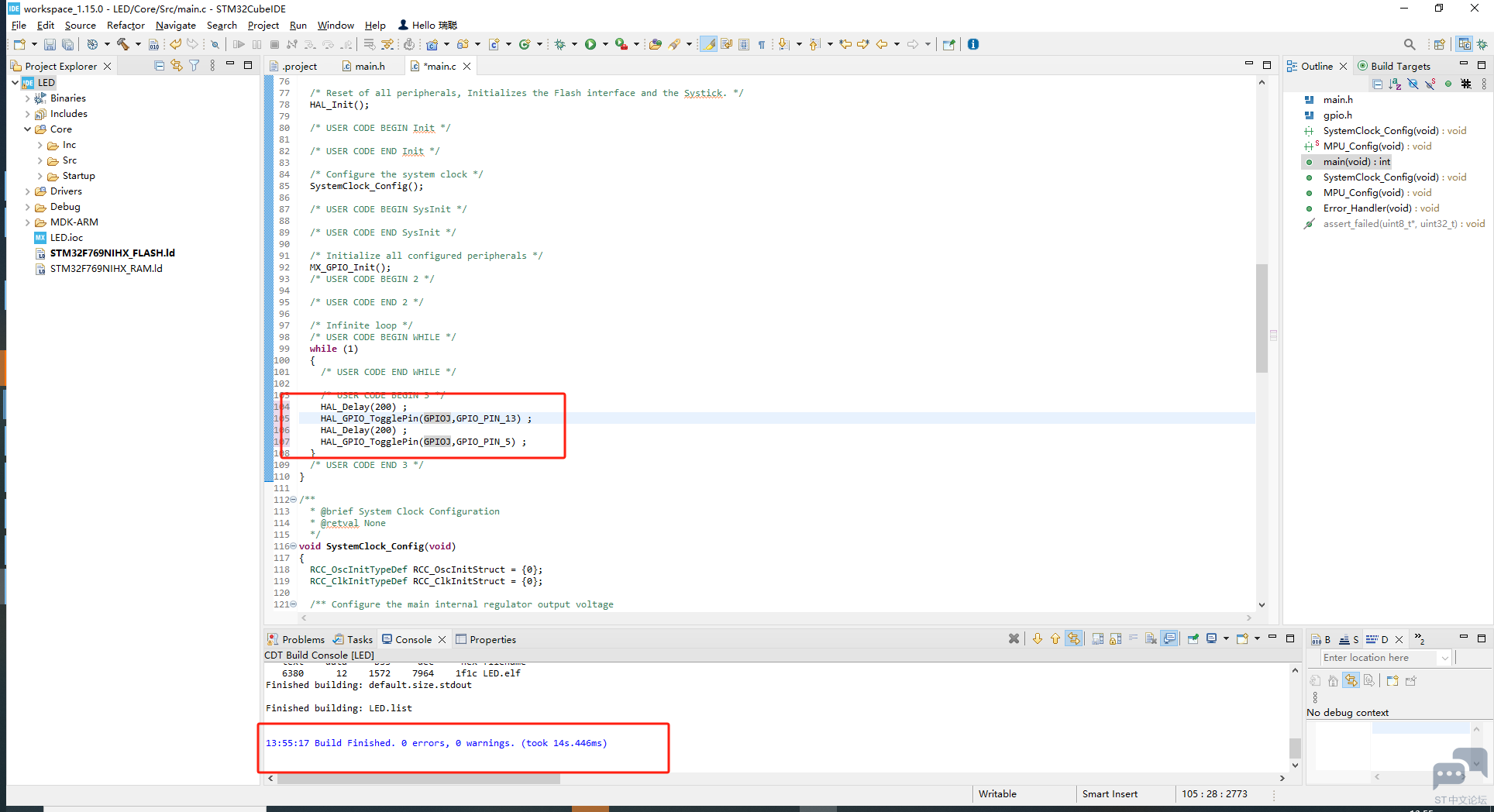Click the editor vertical scrollbar thumb
Image resolution: width=1494 pixels, height=812 pixels.
click(x=1262, y=318)
